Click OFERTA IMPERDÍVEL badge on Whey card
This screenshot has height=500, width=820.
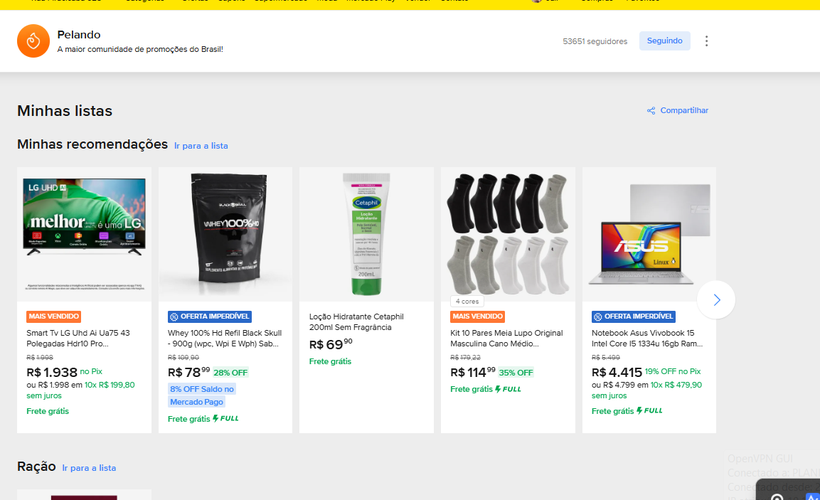(x=210, y=316)
